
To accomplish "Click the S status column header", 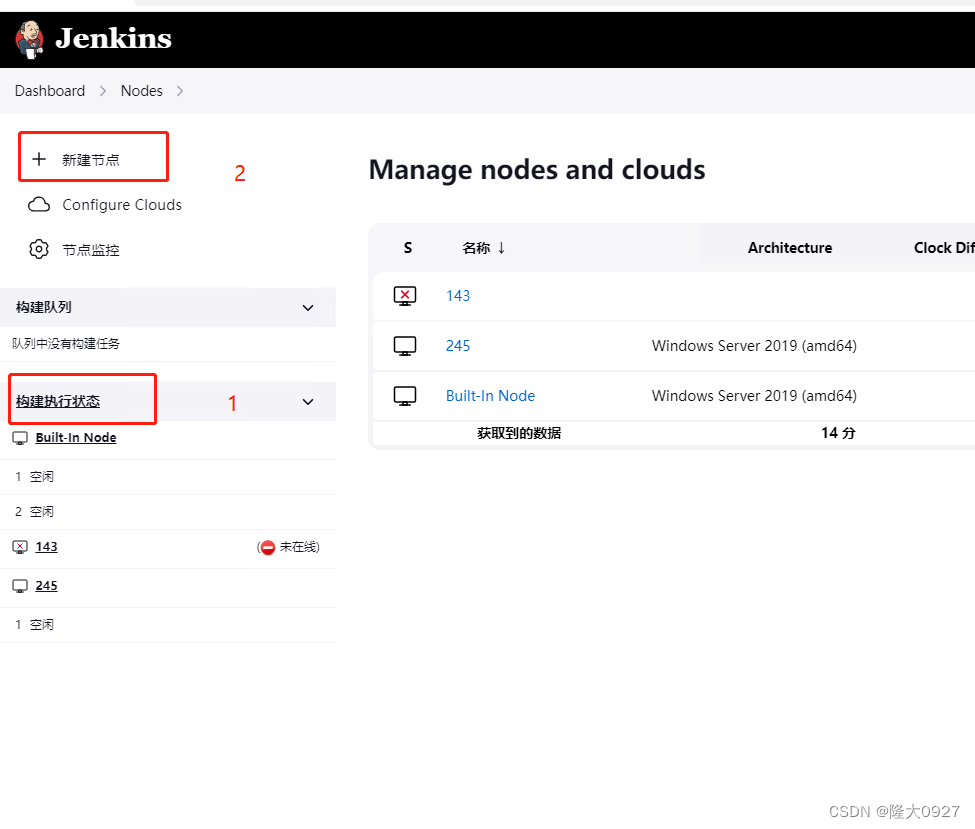I will (407, 248).
